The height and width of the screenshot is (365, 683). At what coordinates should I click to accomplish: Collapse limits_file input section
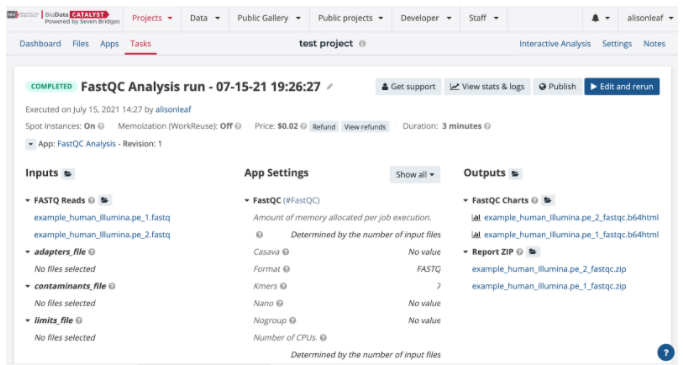click(27, 321)
